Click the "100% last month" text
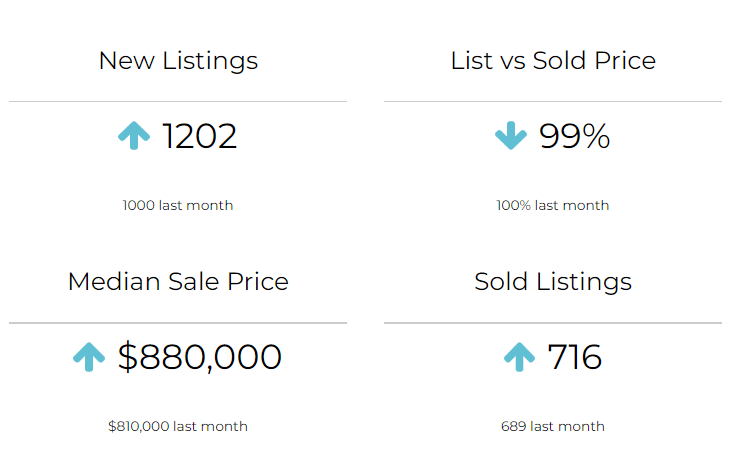 pyautogui.click(x=553, y=205)
